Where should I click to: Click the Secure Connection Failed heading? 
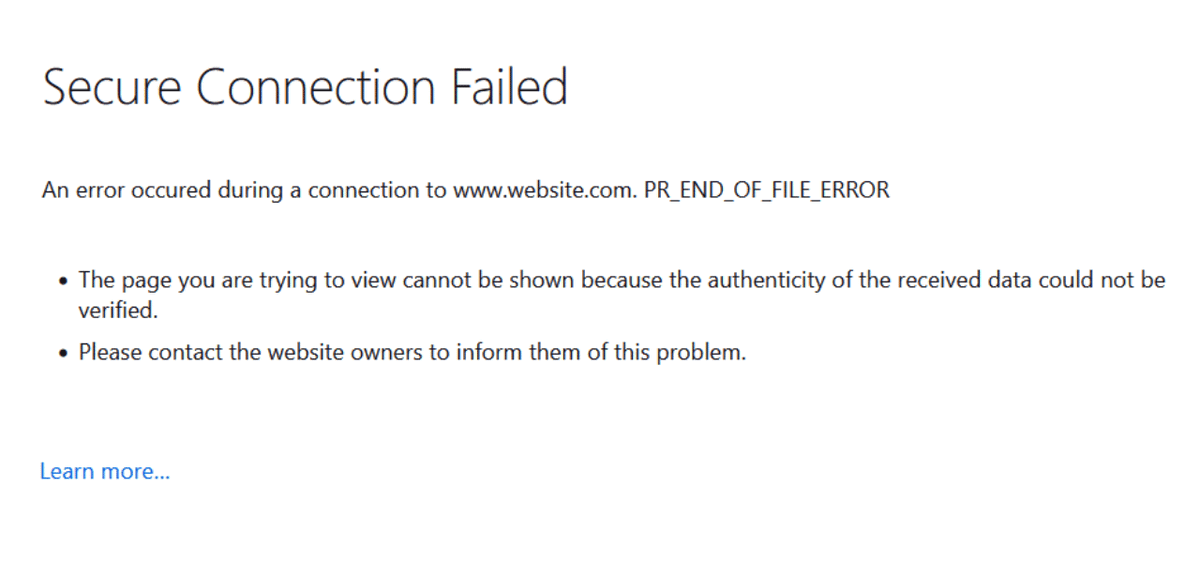(306, 87)
